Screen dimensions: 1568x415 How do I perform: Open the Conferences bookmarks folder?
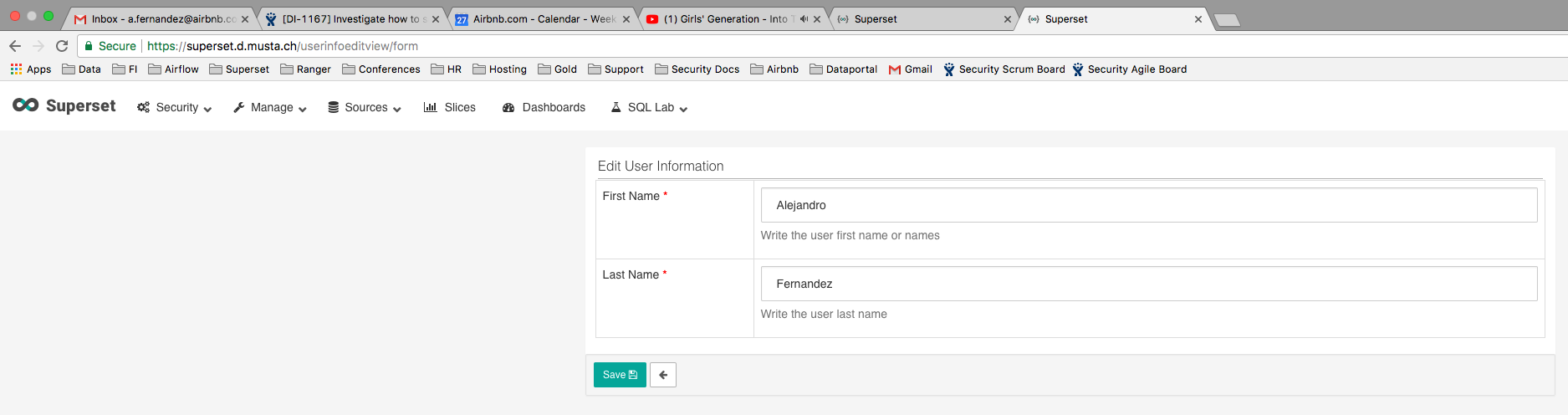[x=381, y=69]
